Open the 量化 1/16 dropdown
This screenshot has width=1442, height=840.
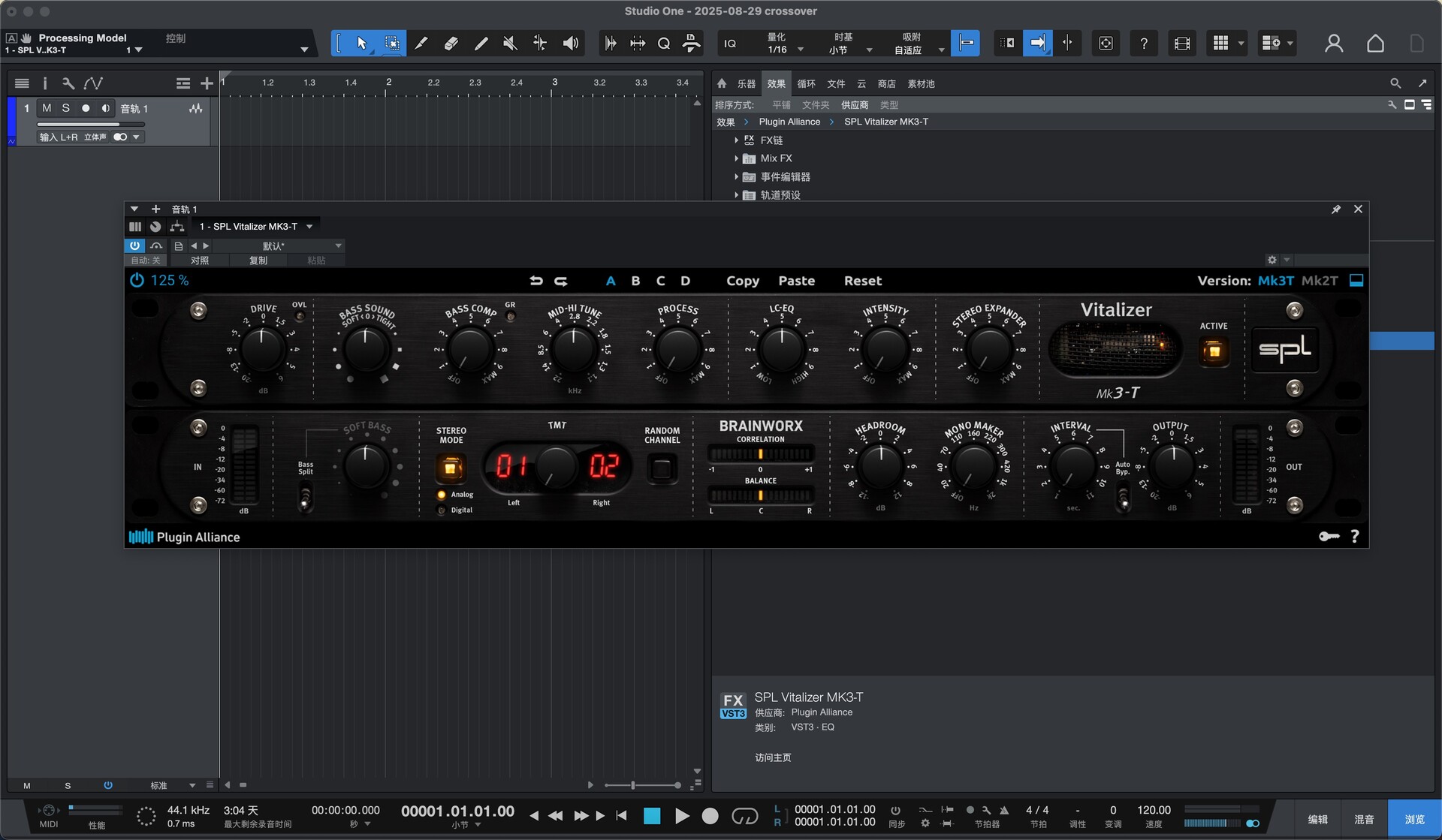pos(784,44)
